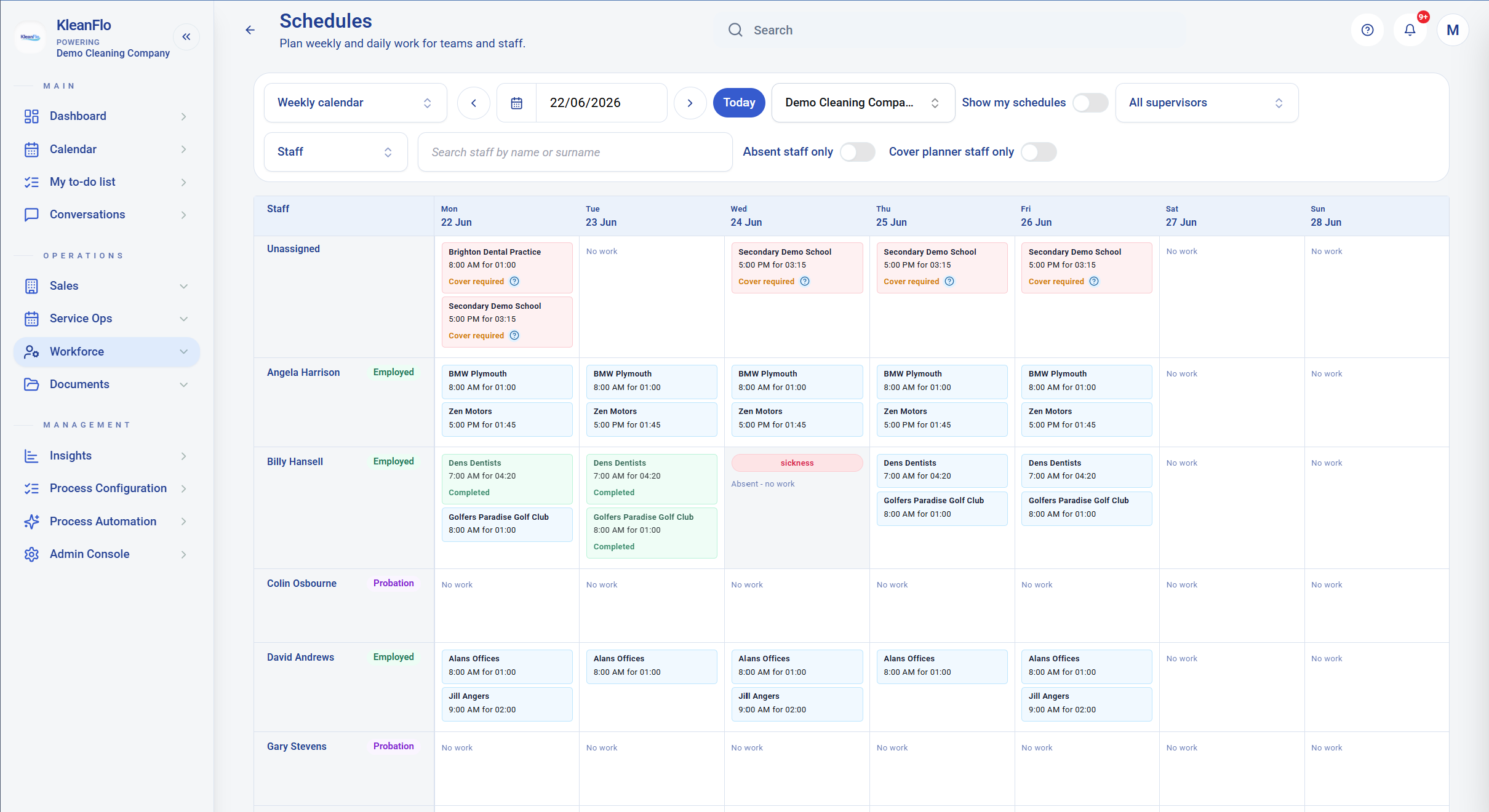Click the Dashboard grid icon

coord(31,116)
